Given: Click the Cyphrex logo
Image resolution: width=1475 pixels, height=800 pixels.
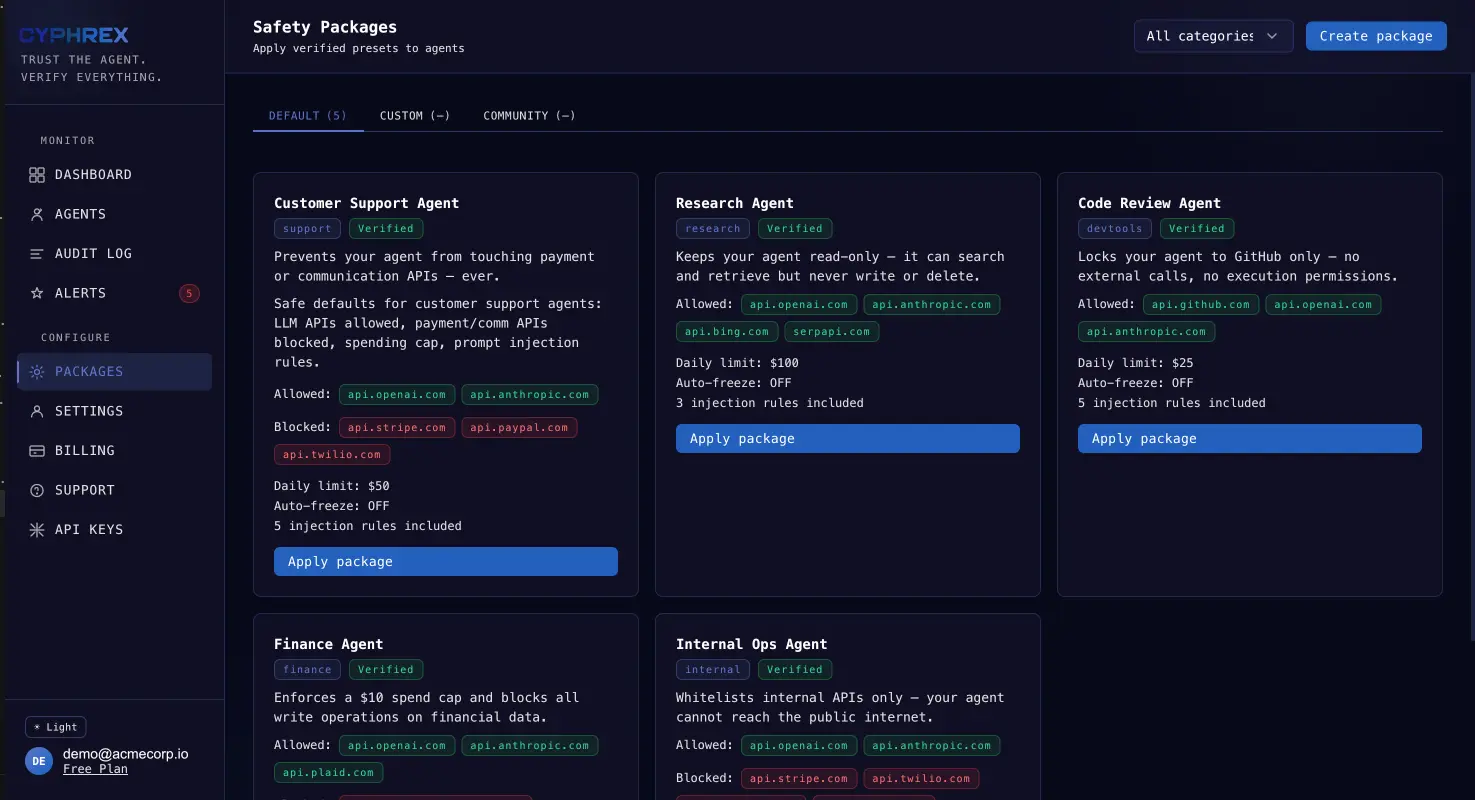Looking at the screenshot, I should tap(74, 35).
